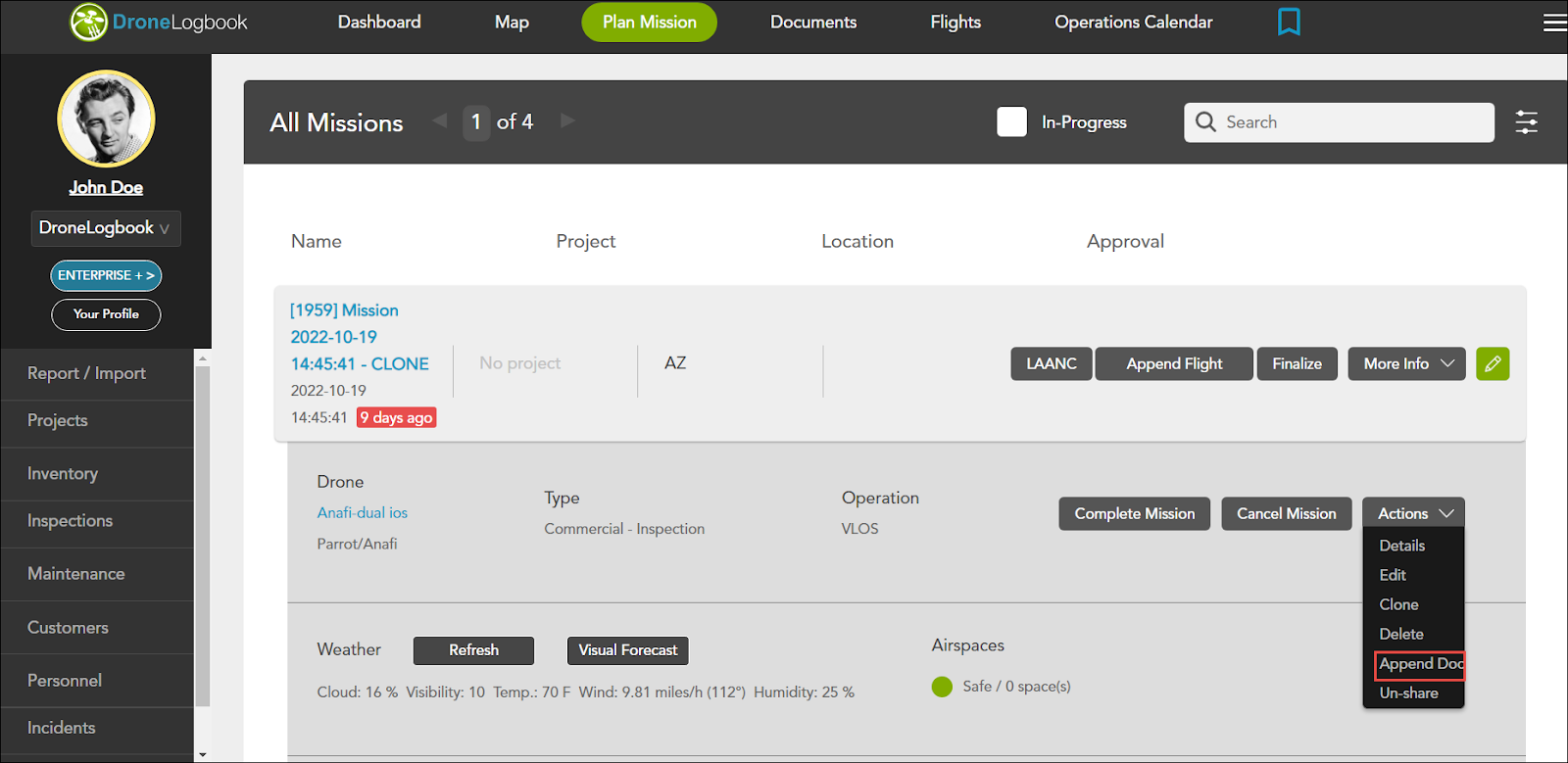Click the Finalize button

[1297, 363]
